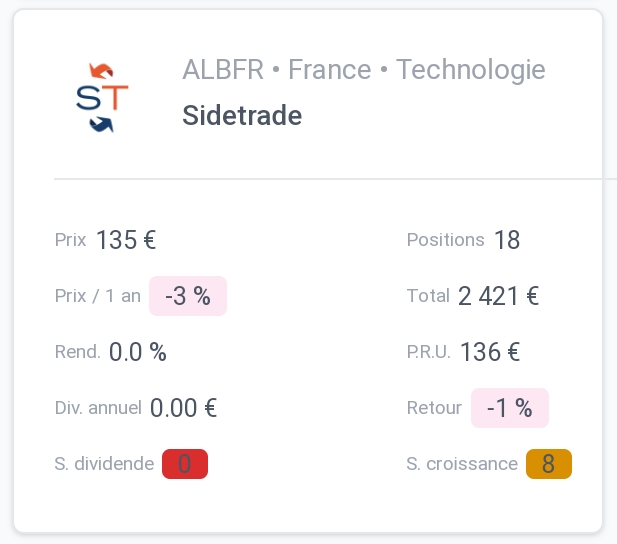
Task: Click the S. croissance label
Action: [462, 464]
